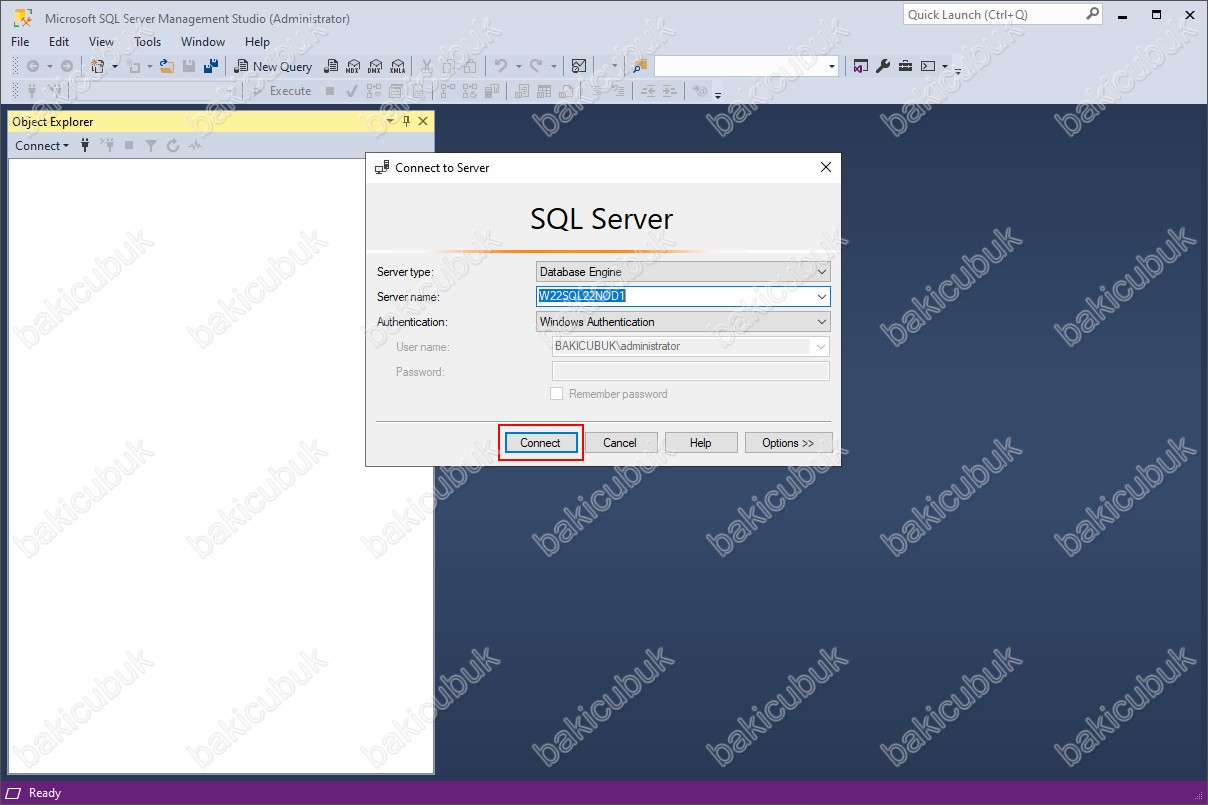Open the Edit menu
The height and width of the screenshot is (805, 1208).
(59, 42)
